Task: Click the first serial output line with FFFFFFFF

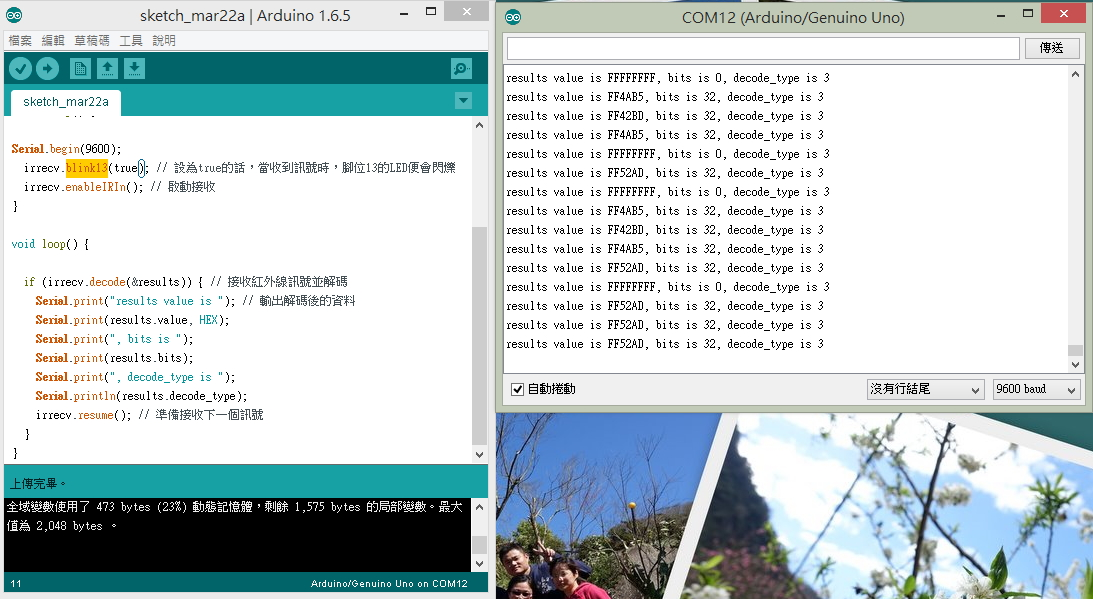Action: point(668,78)
